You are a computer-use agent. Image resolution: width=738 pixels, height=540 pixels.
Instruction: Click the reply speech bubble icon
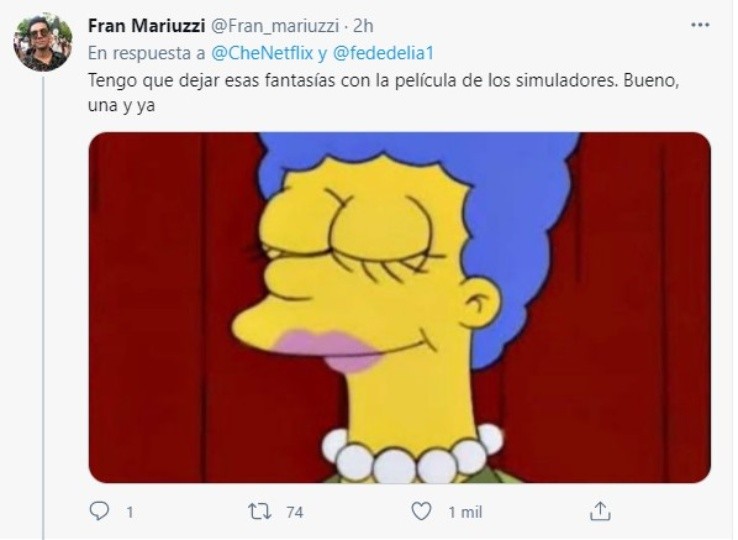(x=99, y=511)
